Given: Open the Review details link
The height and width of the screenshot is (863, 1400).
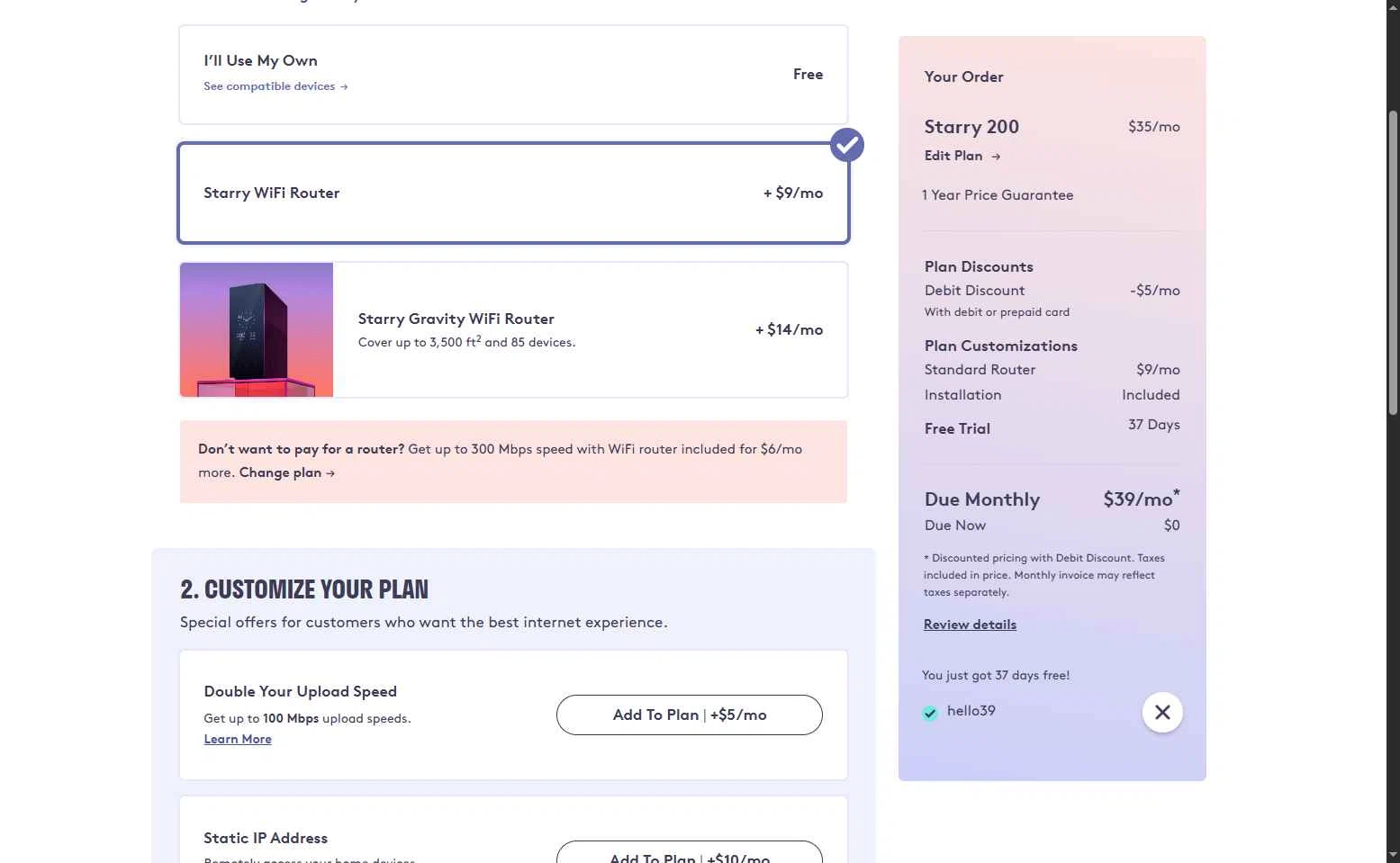Looking at the screenshot, I should tap(970, 625).
